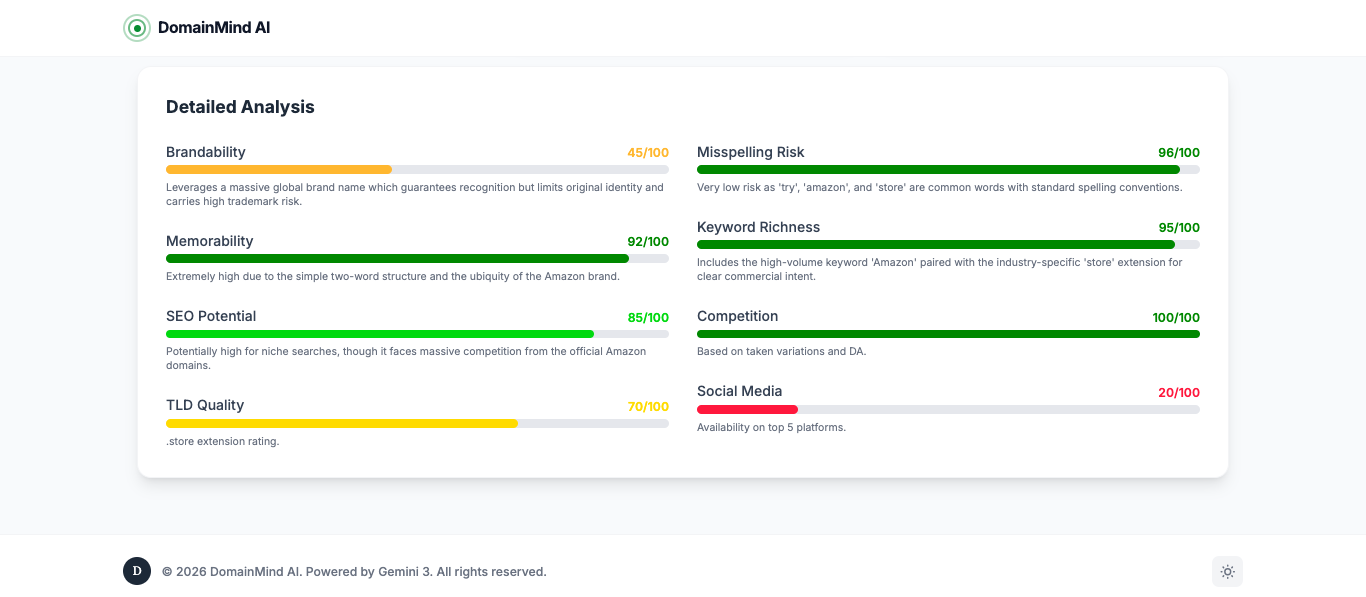Click the Brandability trademark risk description
1366x597 pixels.
tap(415, 194)
